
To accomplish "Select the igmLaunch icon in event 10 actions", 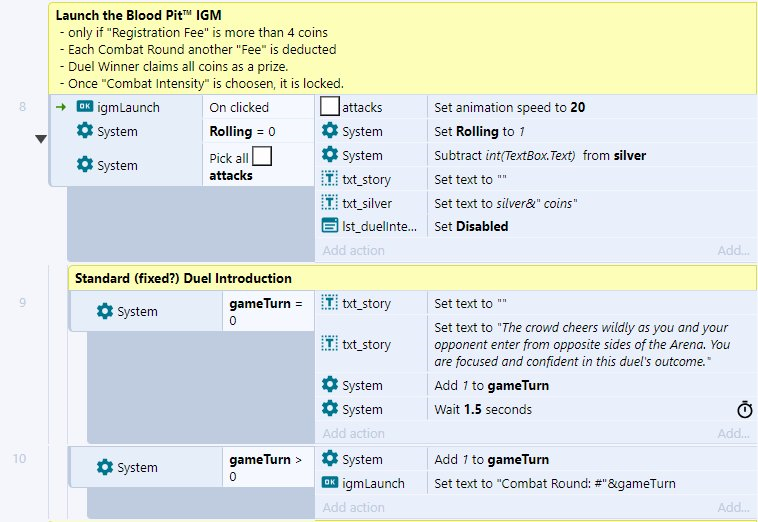I will coord(330,482).
